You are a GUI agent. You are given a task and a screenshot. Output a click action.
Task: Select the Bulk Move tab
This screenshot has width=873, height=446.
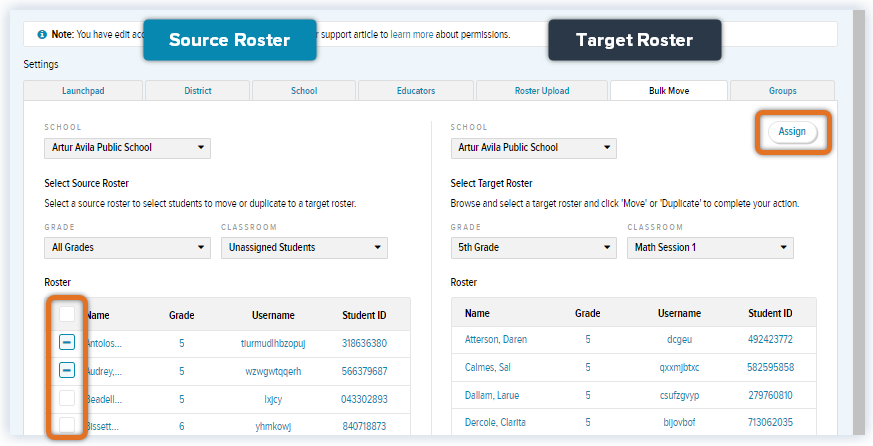(669, 91)
